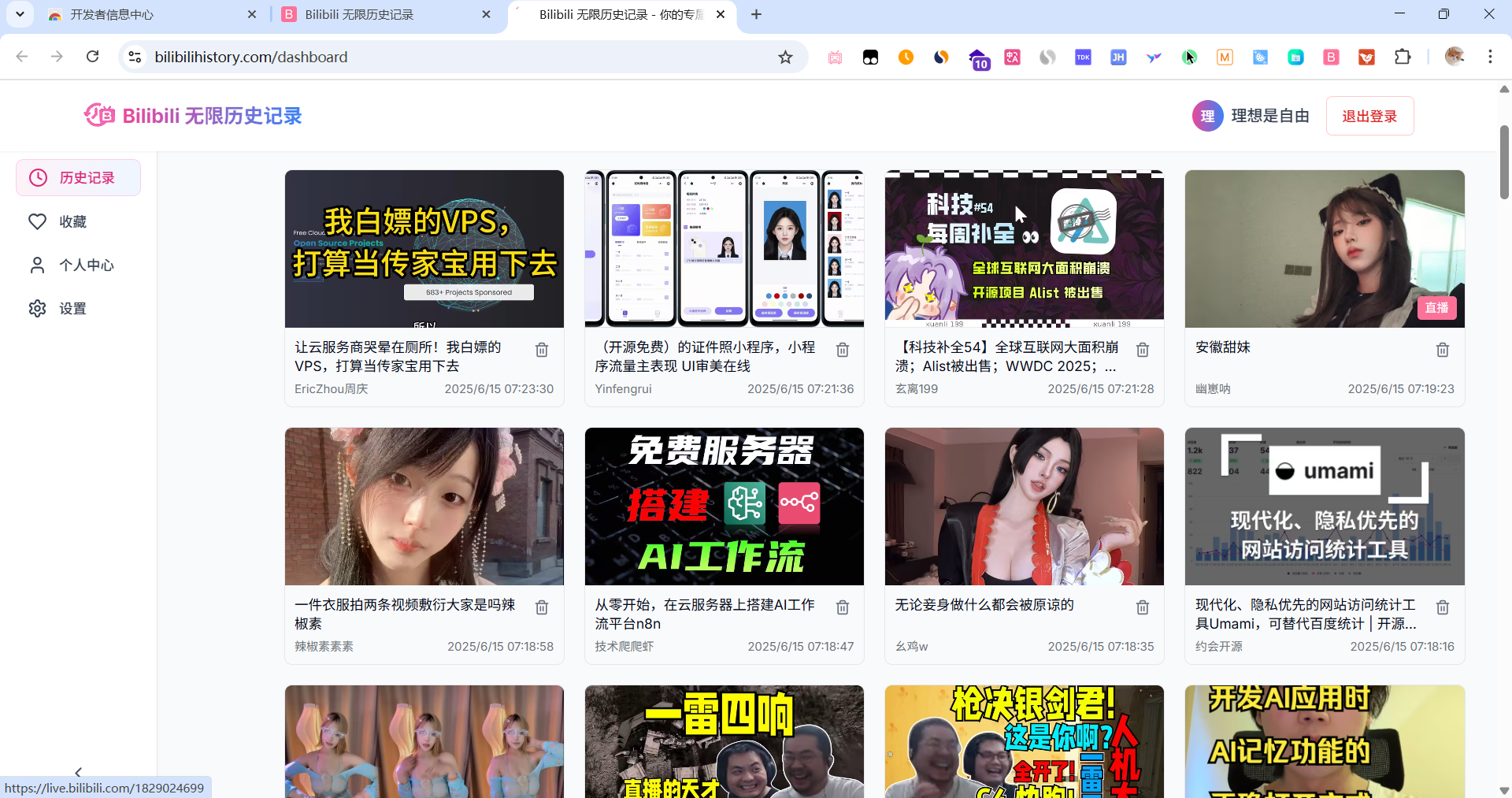Viewport: 1512px width, 798px height.
Task: Open the 科技每周补全 #54 thumbnail
Action: pos(1025,249)
